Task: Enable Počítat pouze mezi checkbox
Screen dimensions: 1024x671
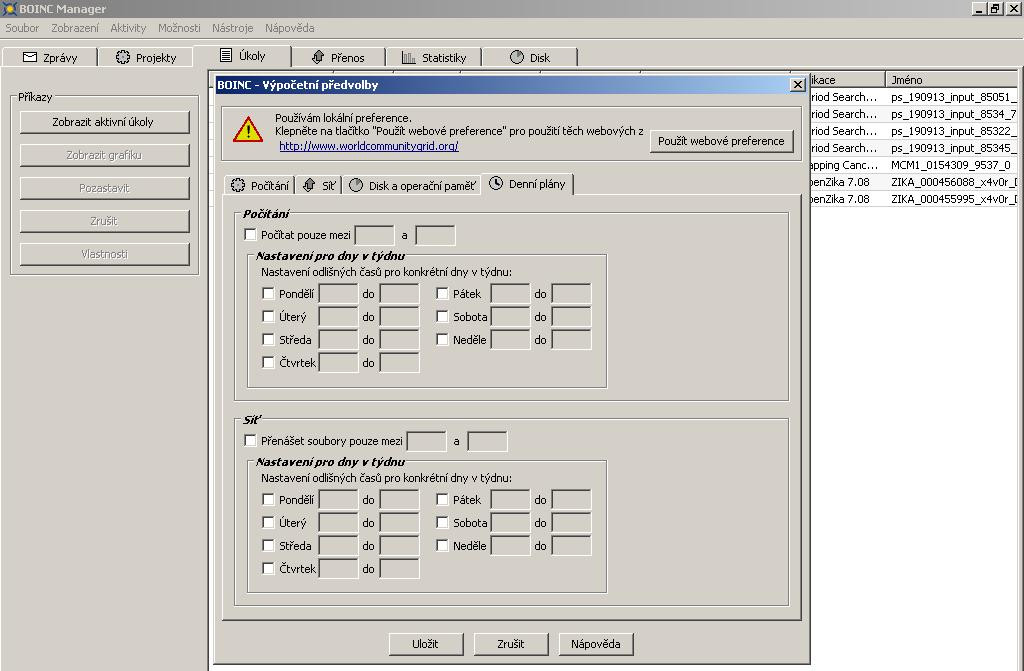Action: [250, 234]
